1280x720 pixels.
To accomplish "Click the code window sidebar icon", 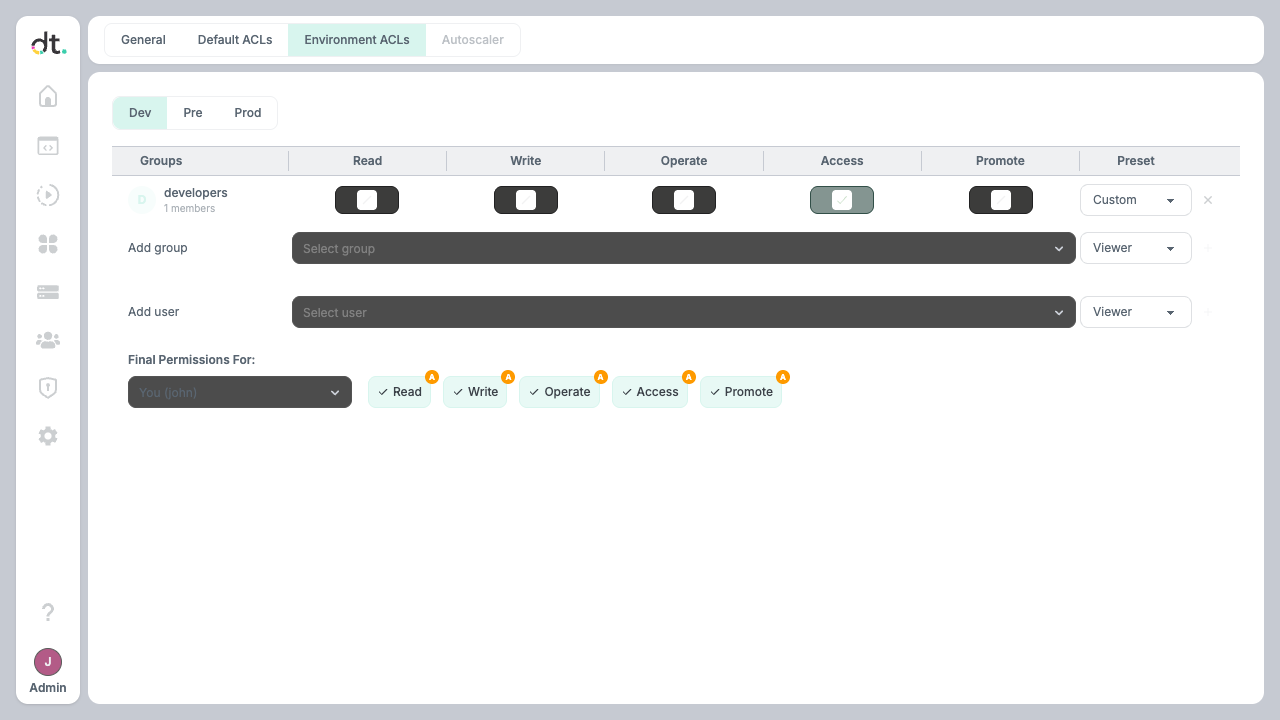I will (x=48, y=146).
